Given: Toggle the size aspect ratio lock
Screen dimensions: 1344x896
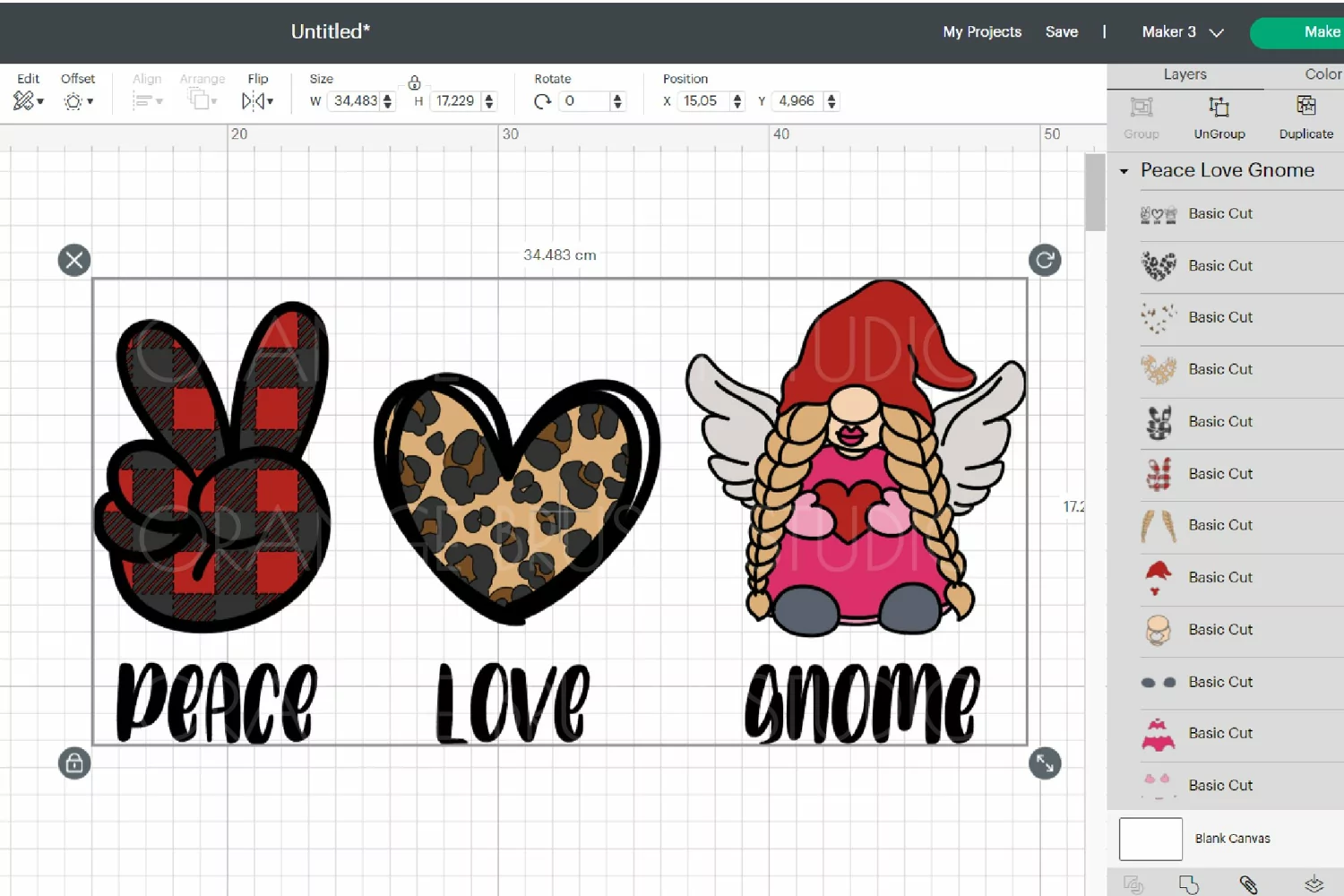Looking at the screenshot, I should (x=414, y=82).
